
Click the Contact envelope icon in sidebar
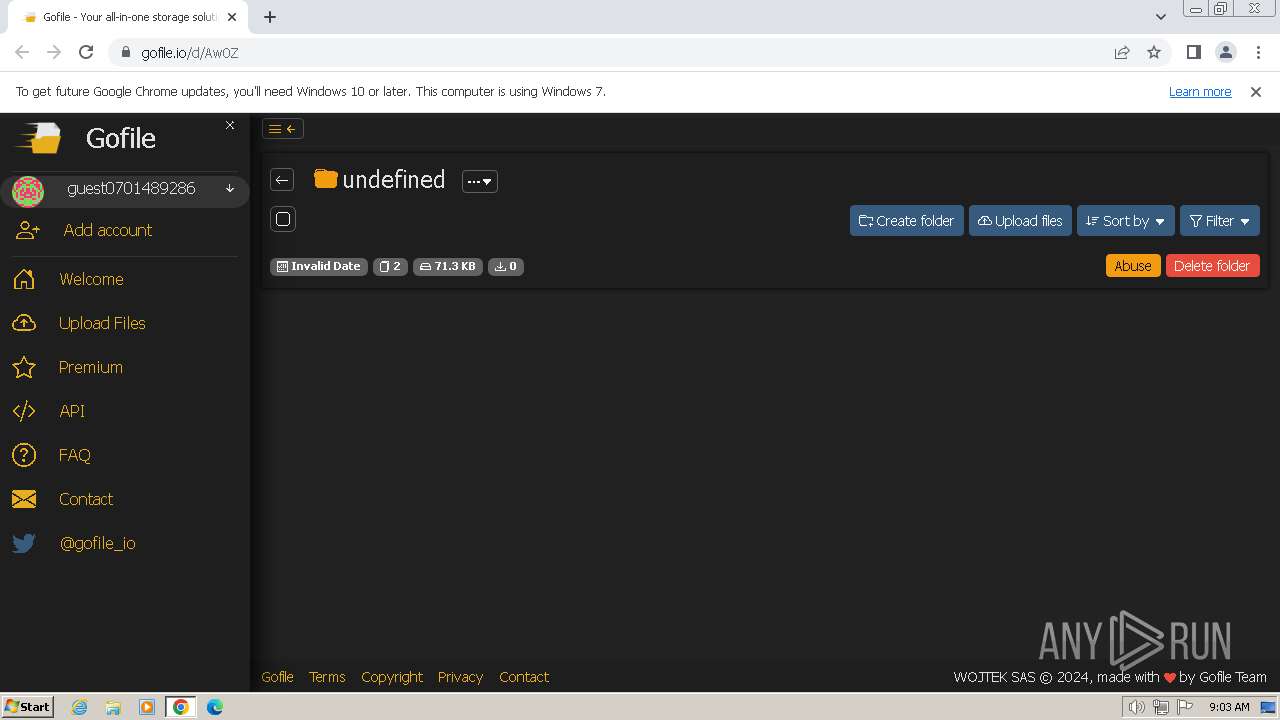[x=24, y=499]
